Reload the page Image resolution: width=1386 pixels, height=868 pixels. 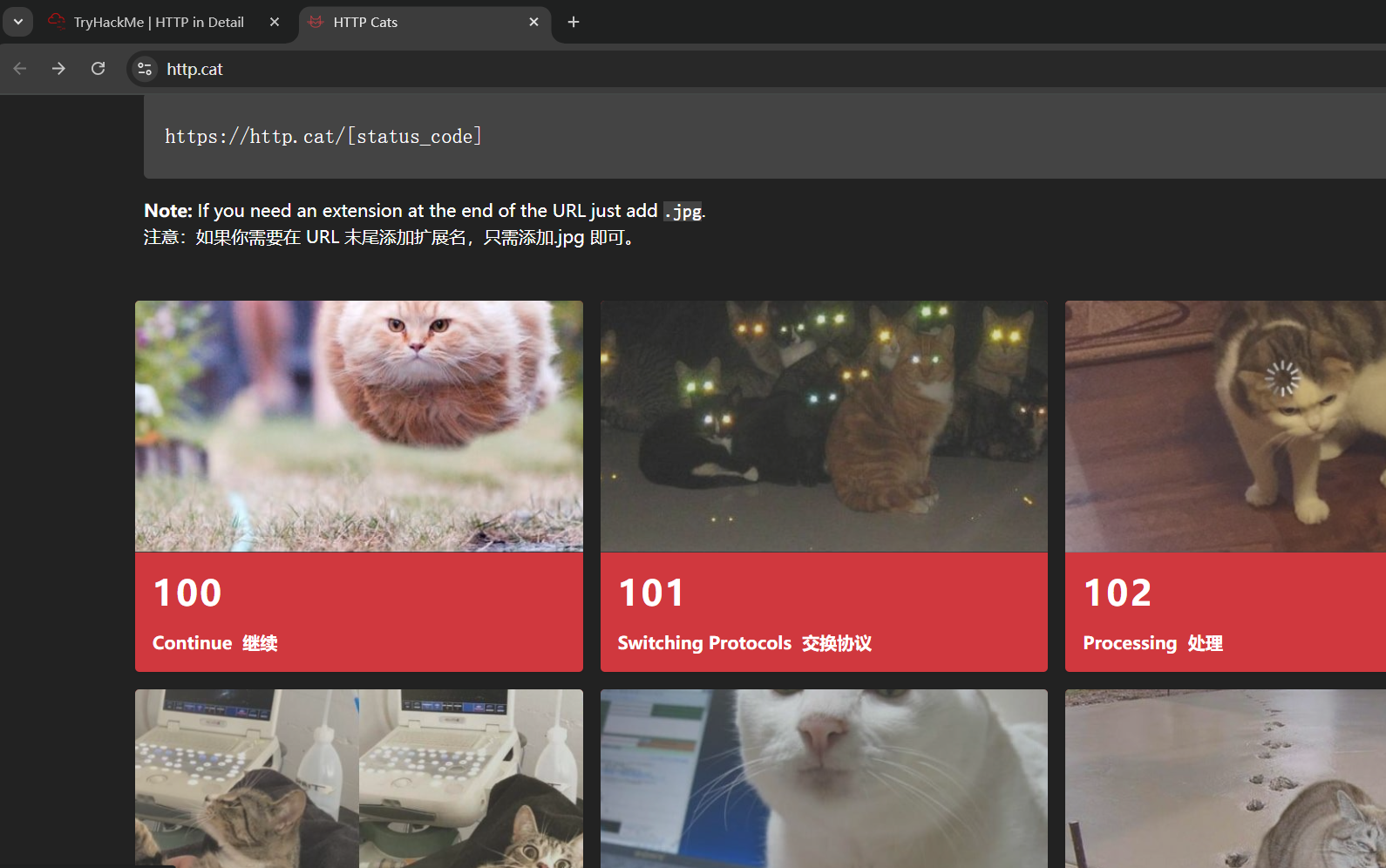98,69
